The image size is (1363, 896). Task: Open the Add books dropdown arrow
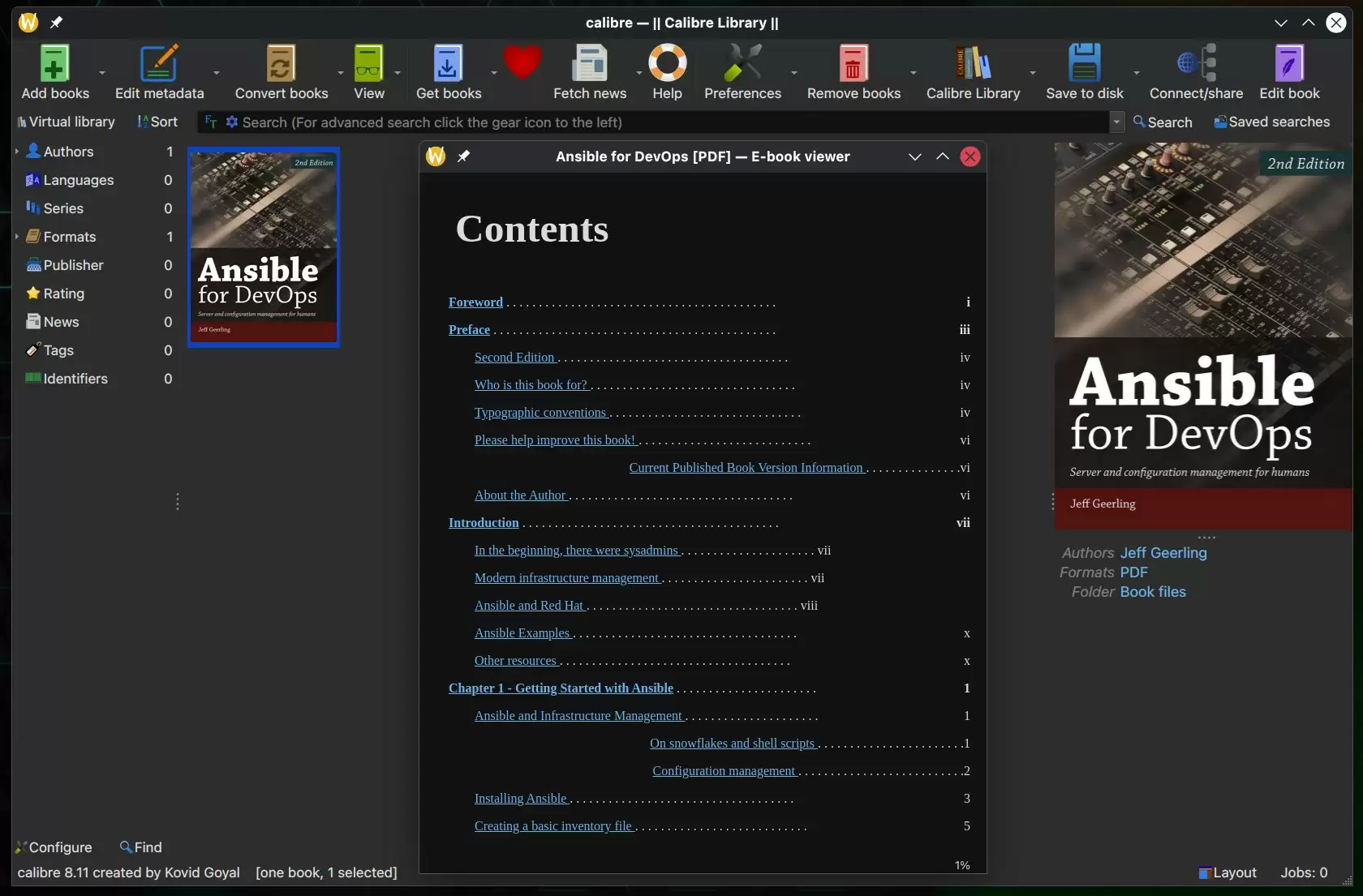[x=102, y=73]
